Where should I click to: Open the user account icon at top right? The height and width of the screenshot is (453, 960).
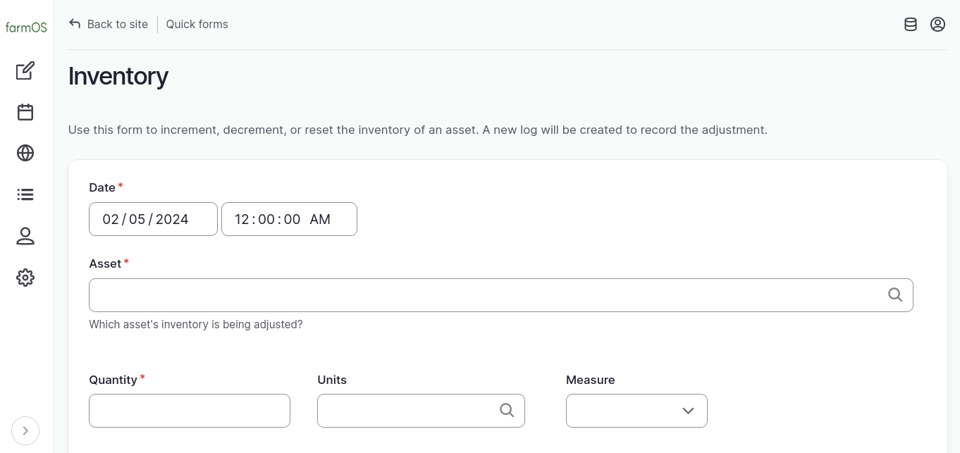click(937, 24)
